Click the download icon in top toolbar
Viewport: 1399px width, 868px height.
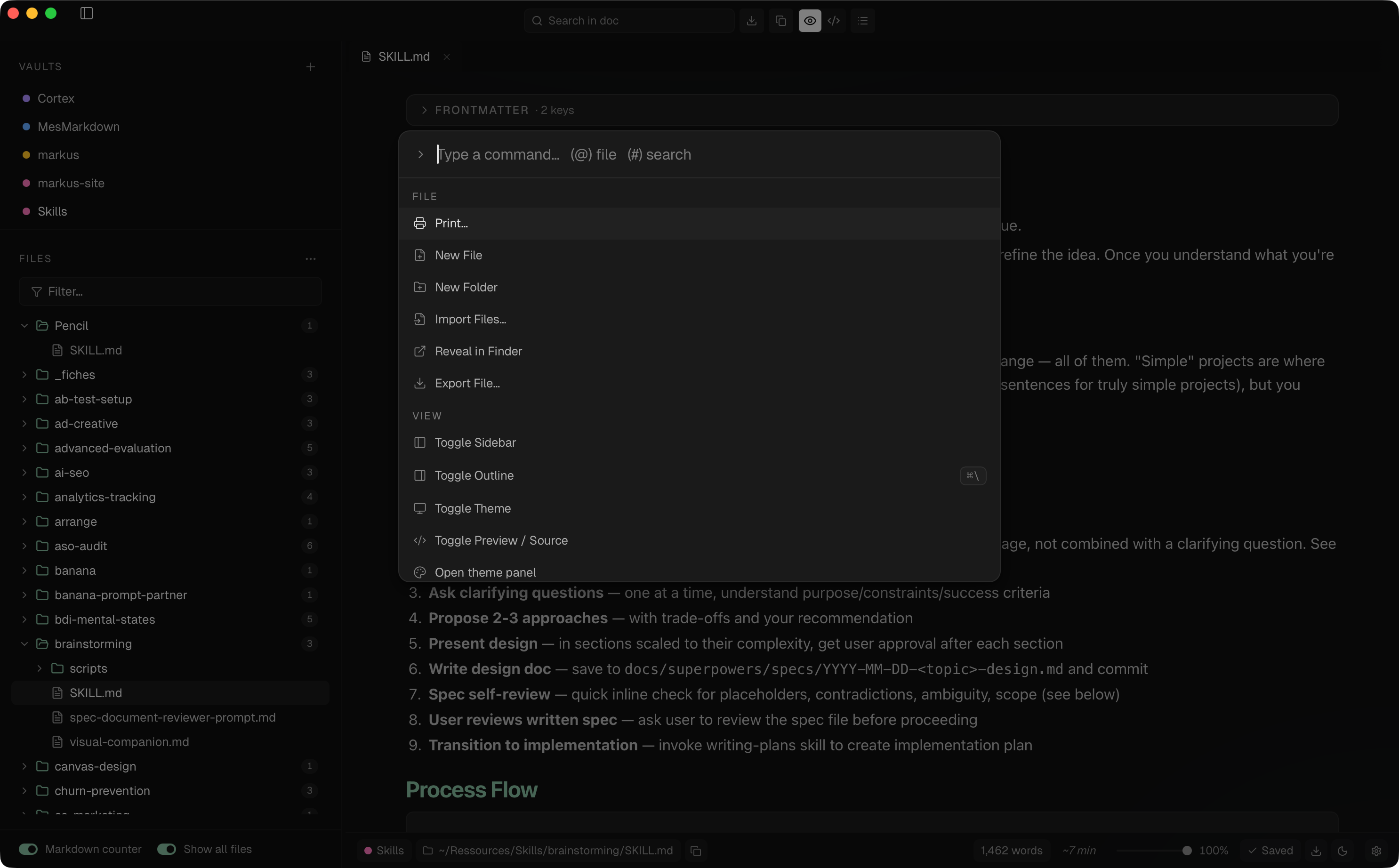[x=751, y=21]
